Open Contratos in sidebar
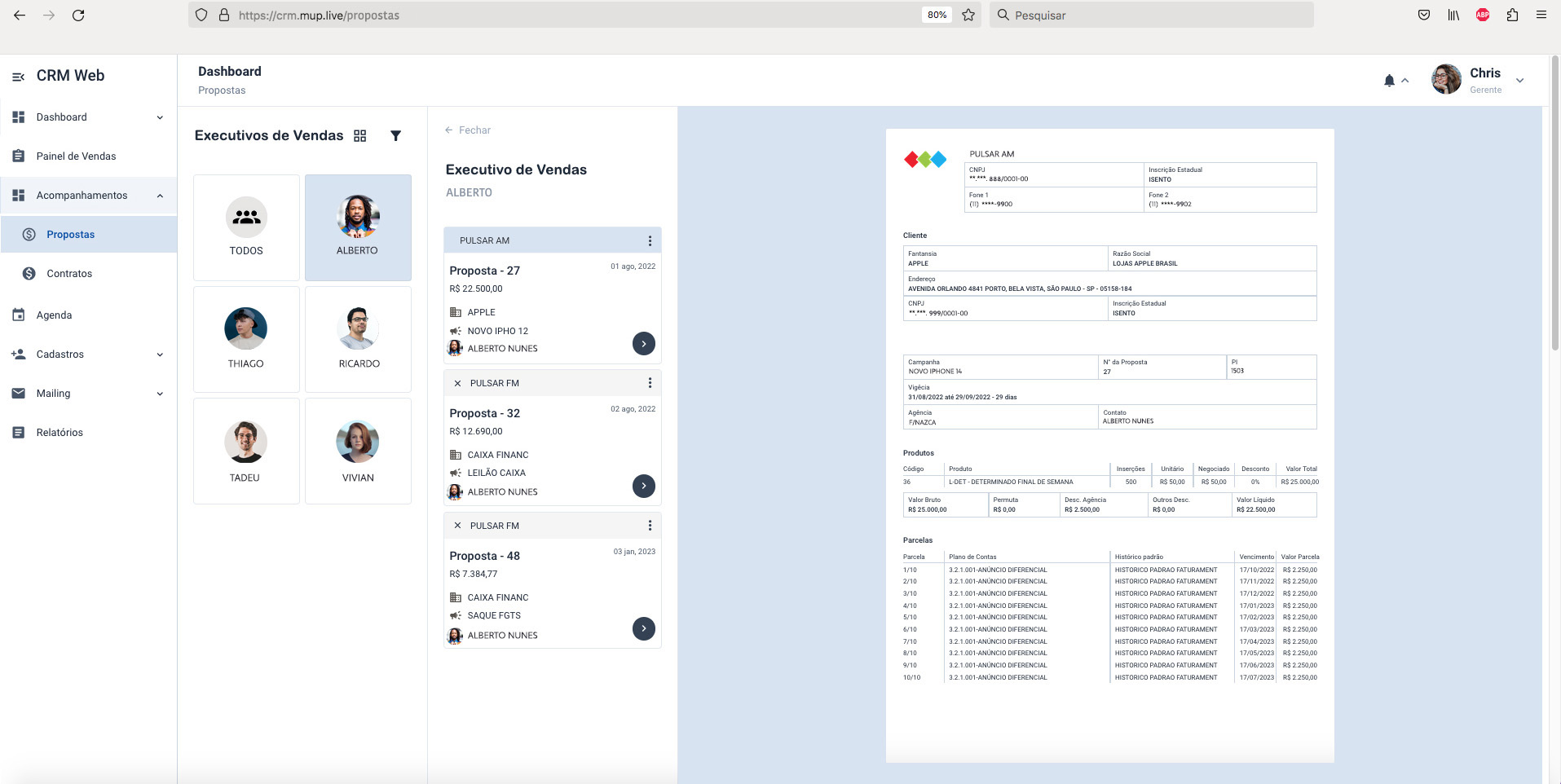 pyautogui.click(x=69, y=274)
